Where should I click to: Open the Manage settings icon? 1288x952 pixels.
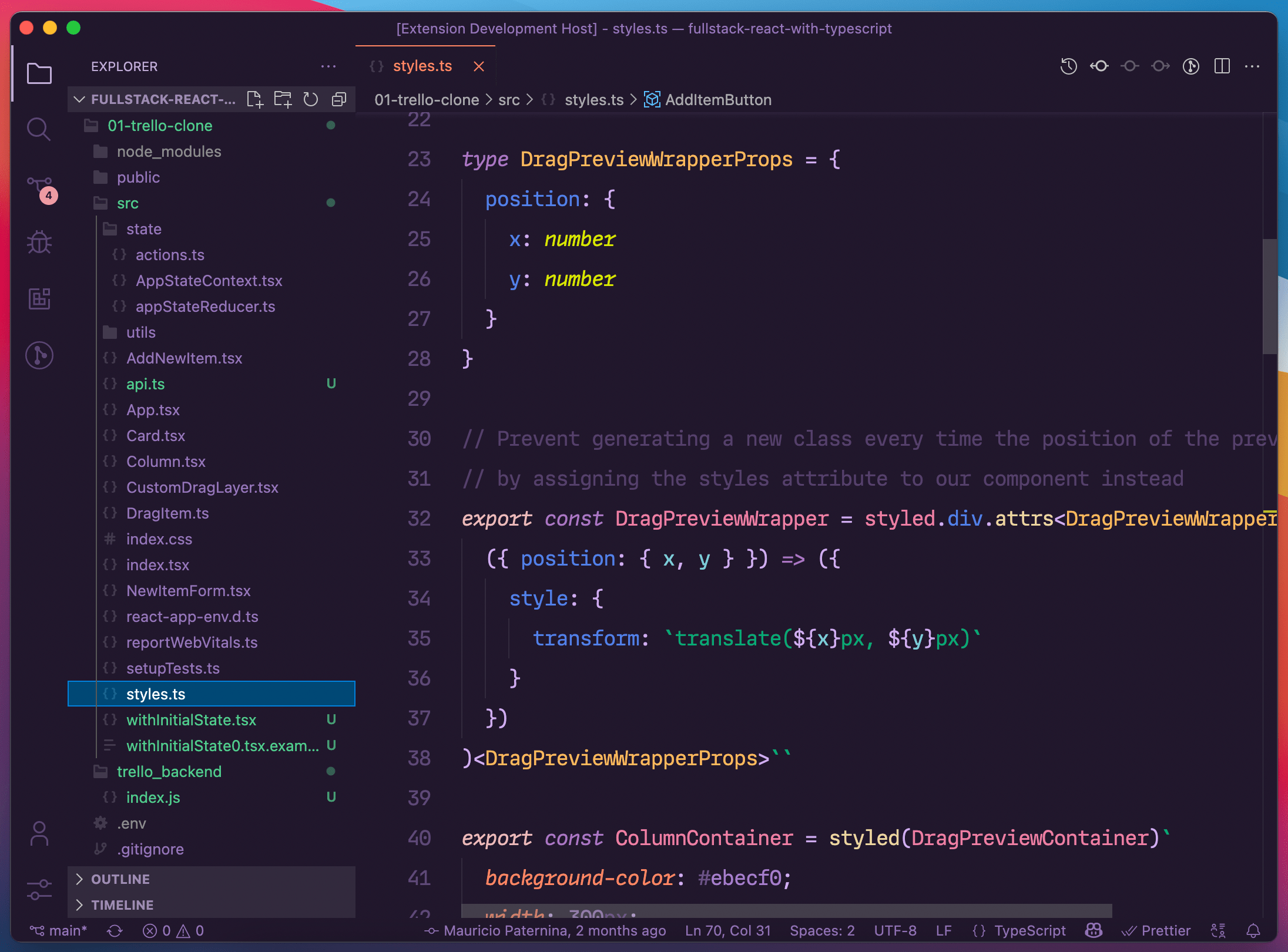point(39,890)
